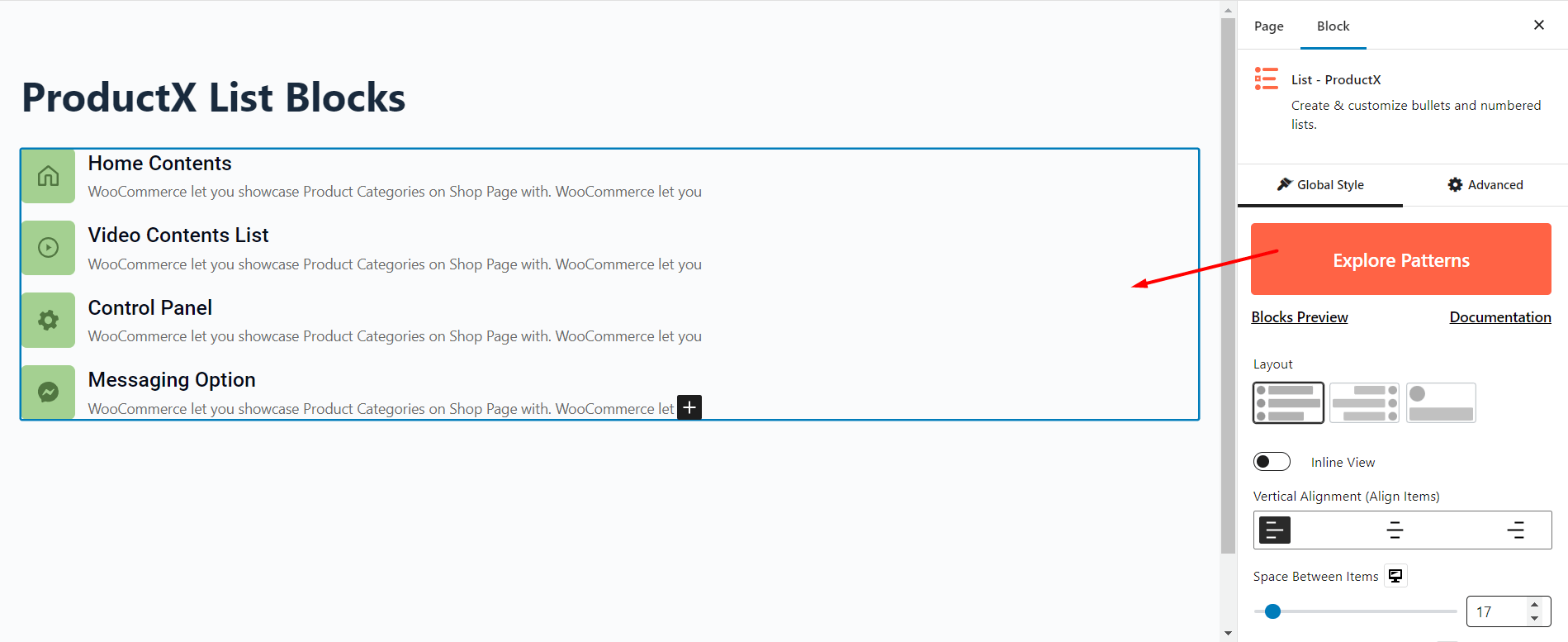Image resolution: width=1568 pixels, height=642 pixels.
Task: Open responsive device selector for Space Between Items
Action: (x=1395, y=576)
